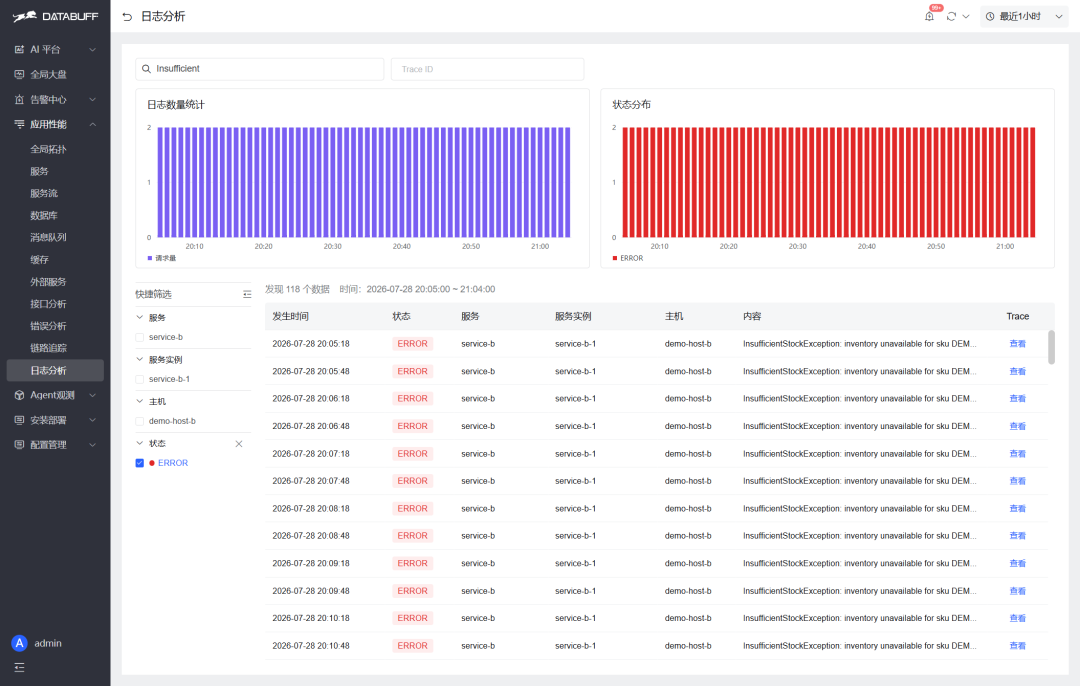Expand the 安装部署 menu chevron
Viewport: 1080px width, 686px height.
coord(92,420)
